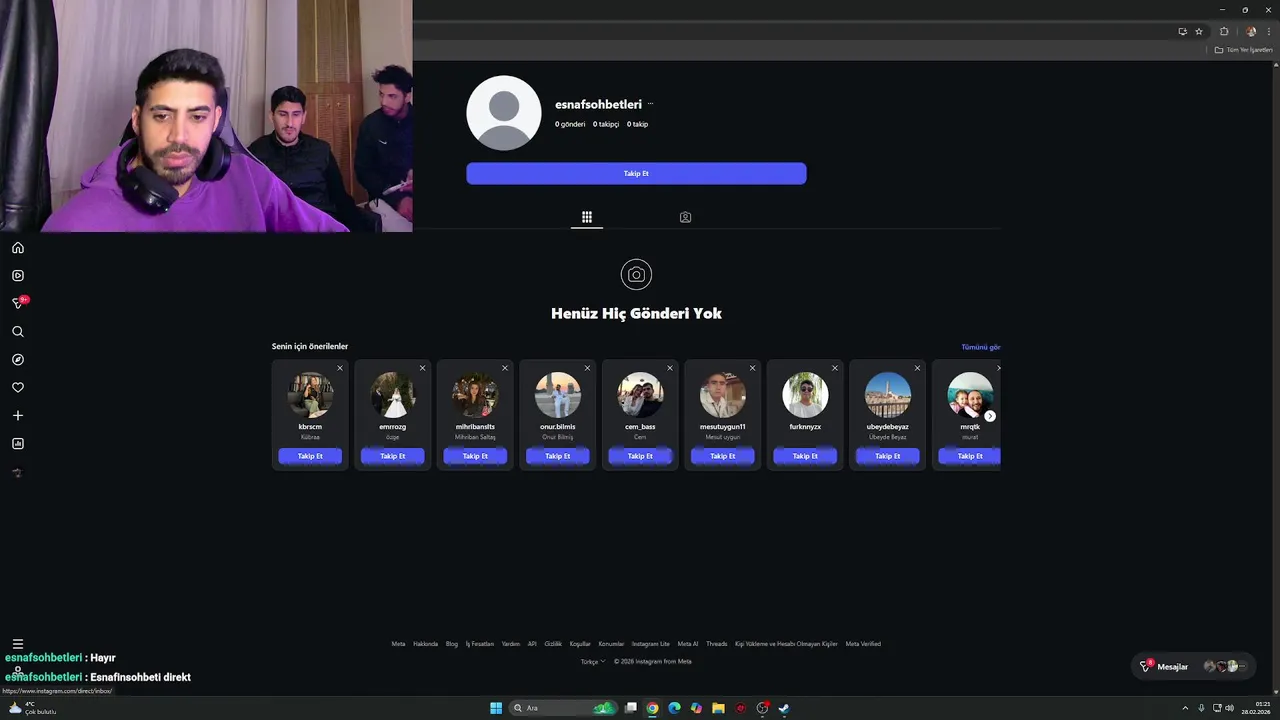This screenshot has height=720, width=1280.
Task: Show hidden system tray icons chevron
Action: coord(1185,708)
